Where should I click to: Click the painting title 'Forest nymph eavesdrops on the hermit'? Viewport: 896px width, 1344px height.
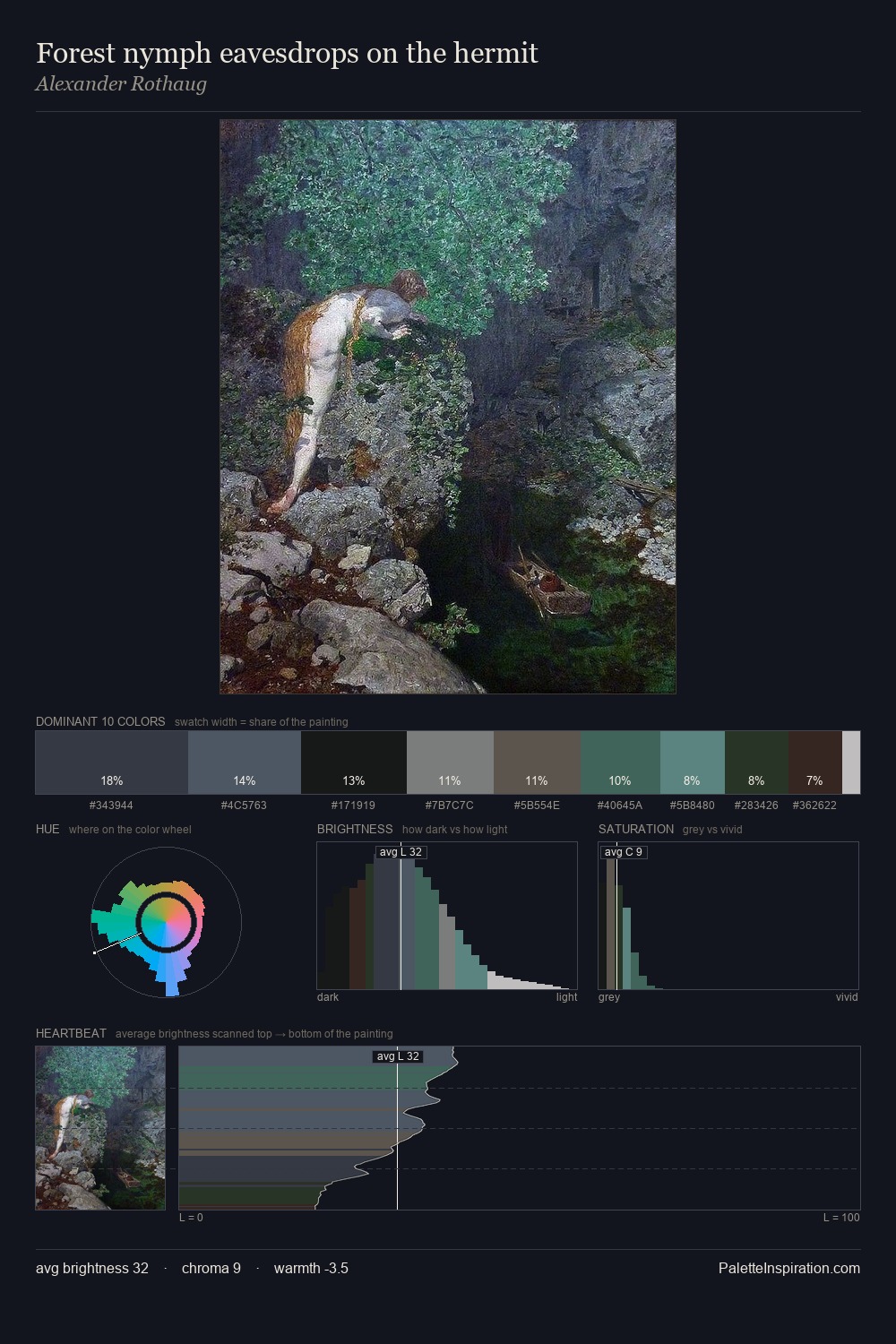pos(287,53)
